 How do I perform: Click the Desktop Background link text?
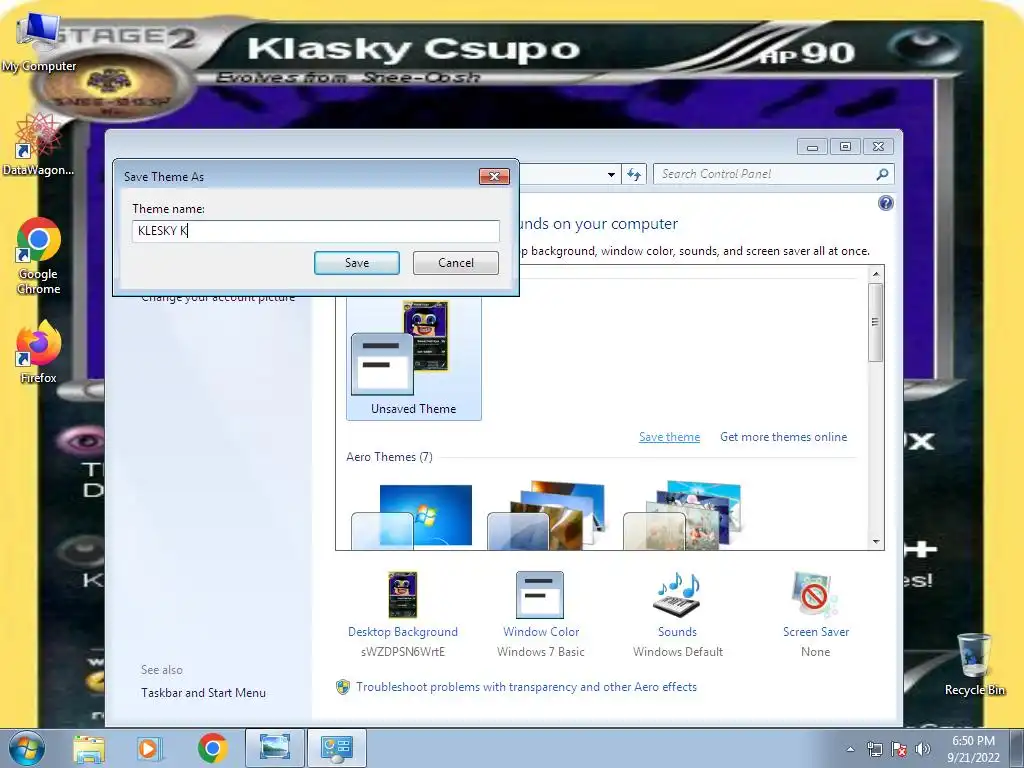click(403, 632)
